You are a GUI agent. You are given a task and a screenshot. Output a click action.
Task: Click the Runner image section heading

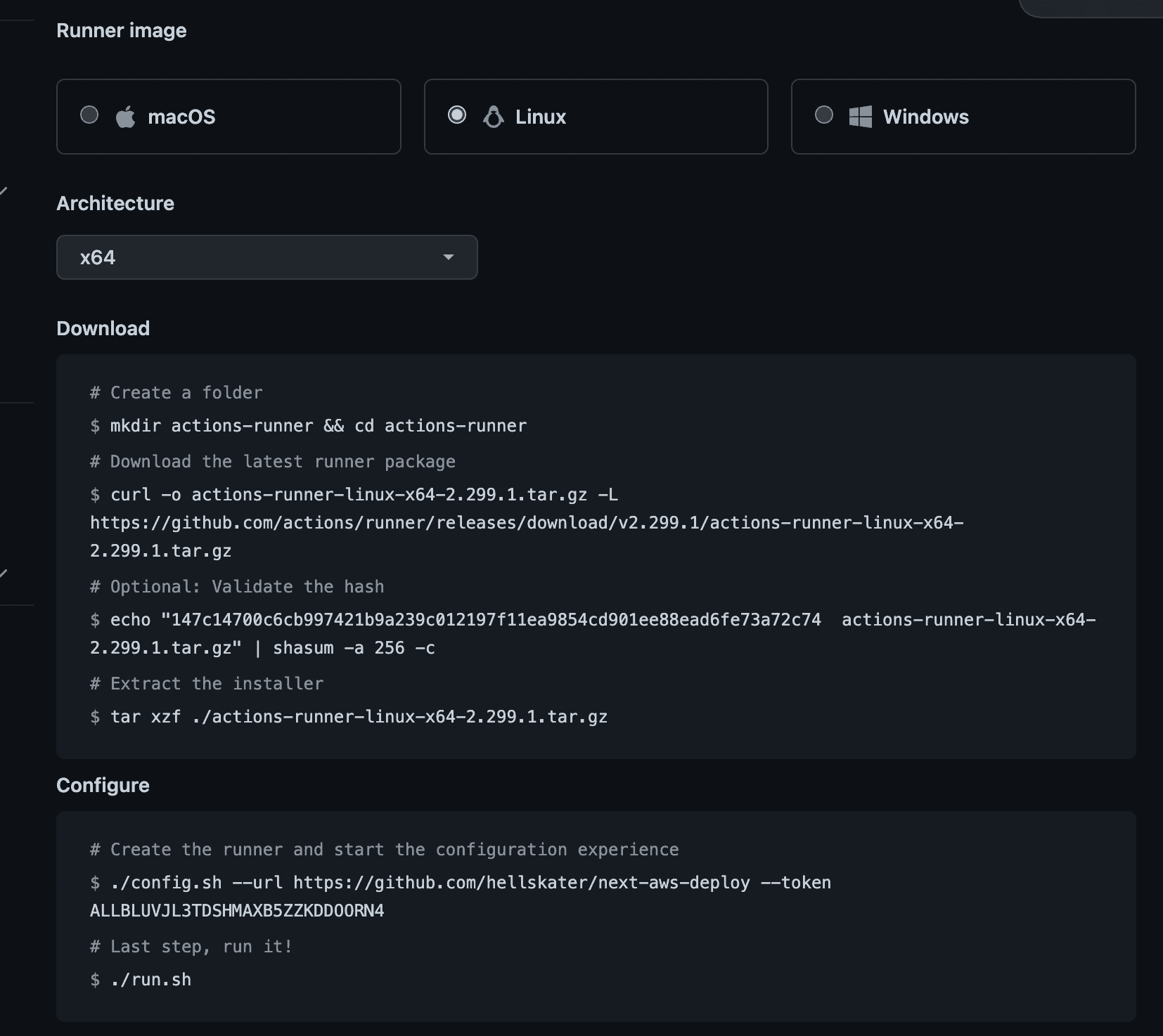coord(122,30)
